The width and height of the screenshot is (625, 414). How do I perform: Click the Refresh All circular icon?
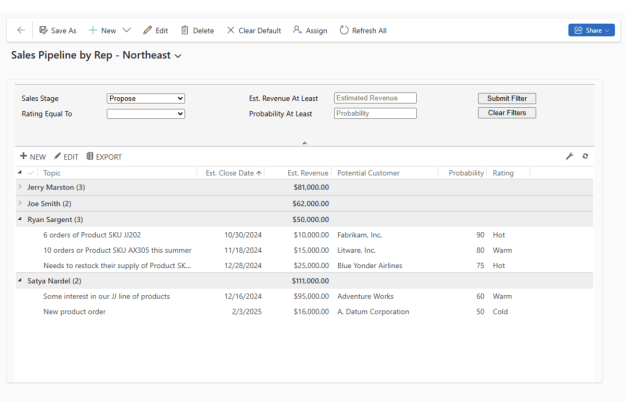(344, 30)
